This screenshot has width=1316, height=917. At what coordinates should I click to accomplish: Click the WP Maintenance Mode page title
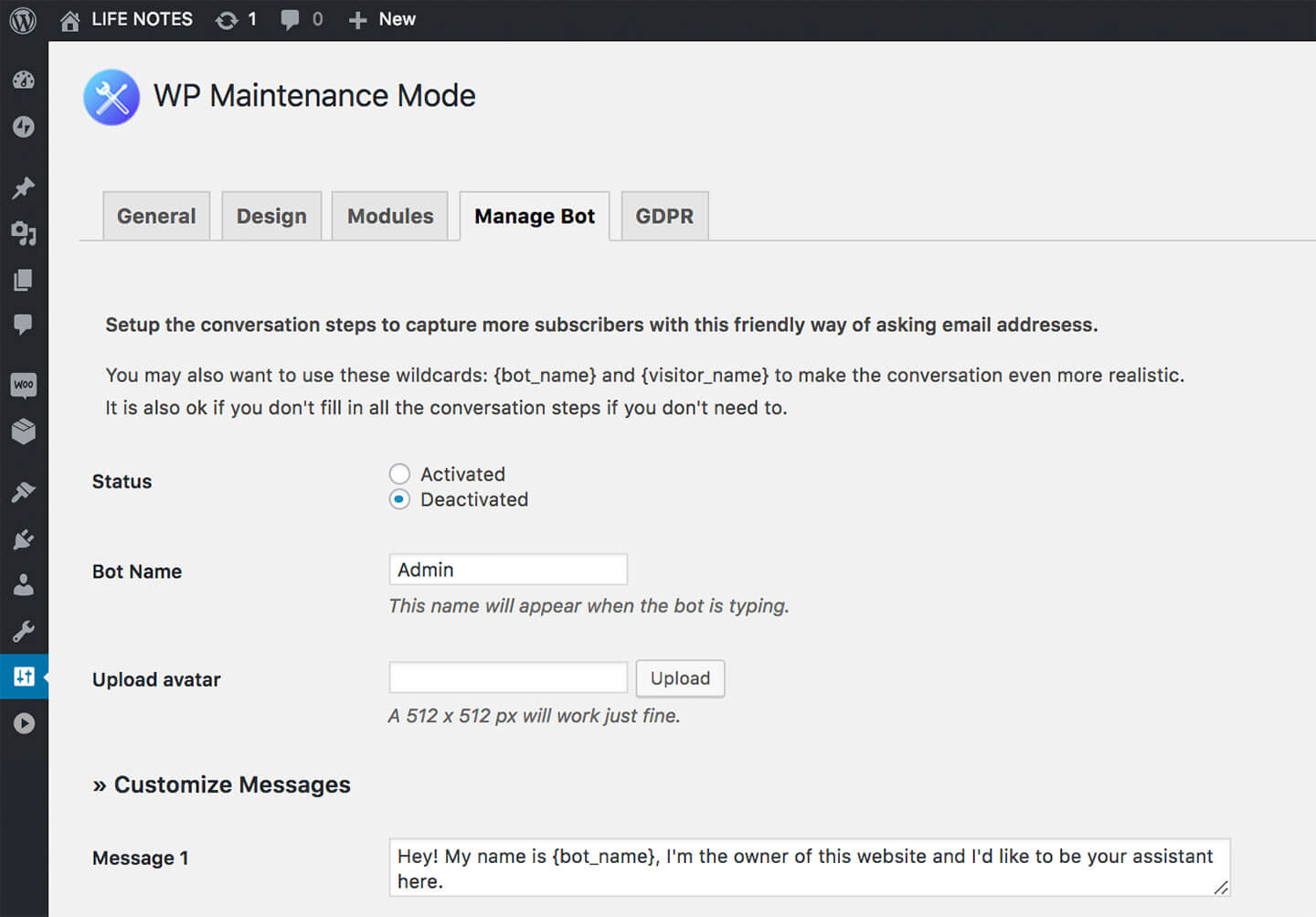coord(314,96)
